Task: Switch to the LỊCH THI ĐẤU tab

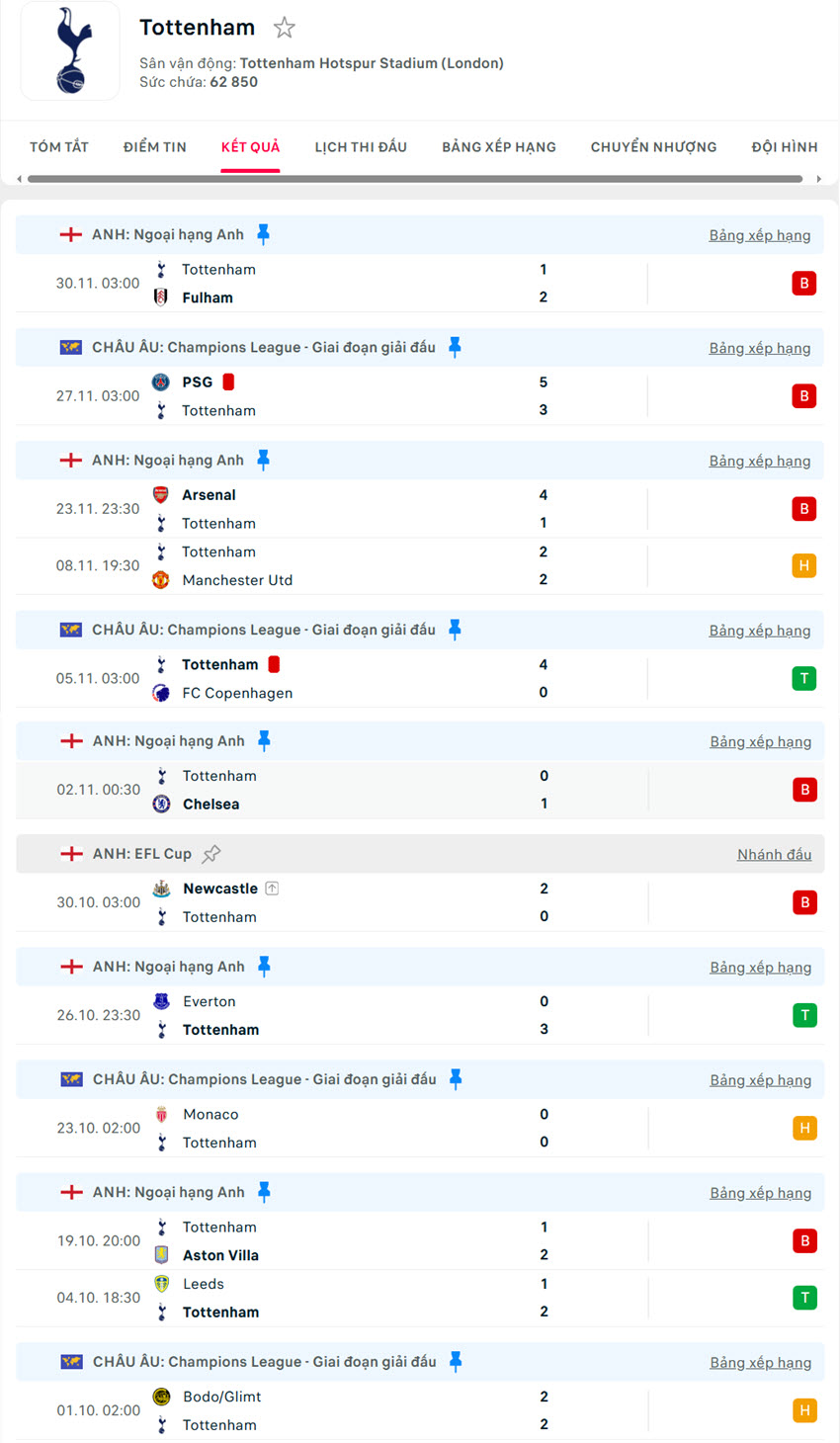Action: [x=361, y=147]
